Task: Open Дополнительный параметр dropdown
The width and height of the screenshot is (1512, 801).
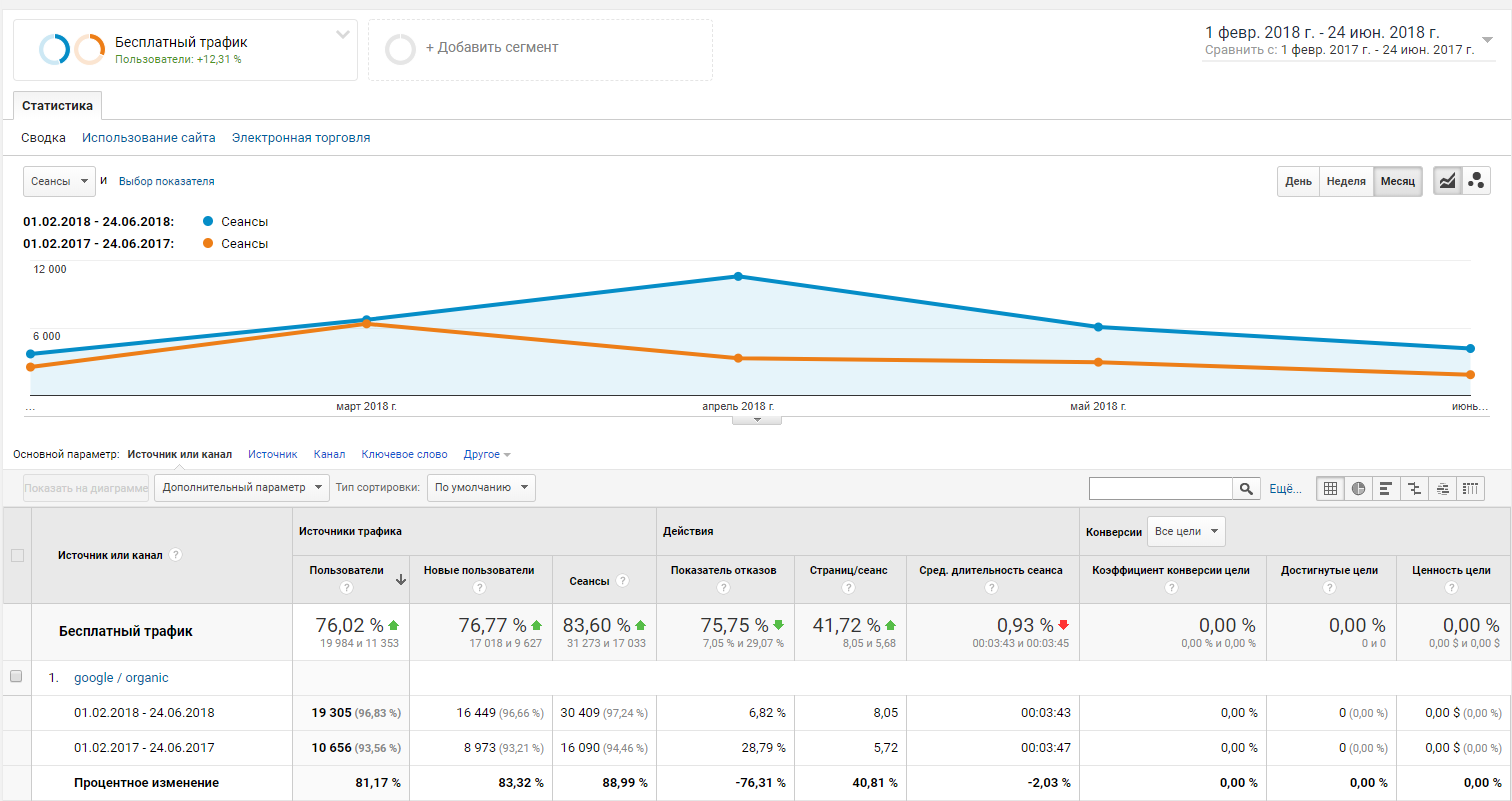Action: coord(241,487)
